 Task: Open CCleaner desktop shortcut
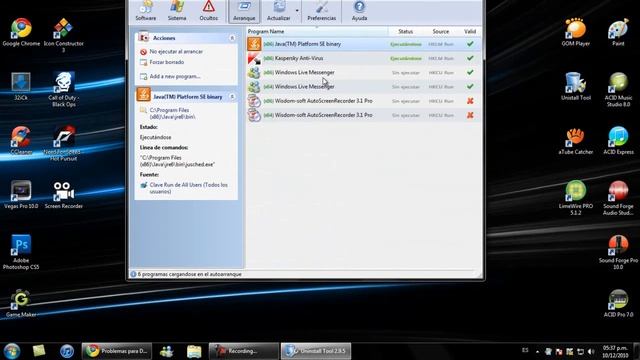(21, 140)
